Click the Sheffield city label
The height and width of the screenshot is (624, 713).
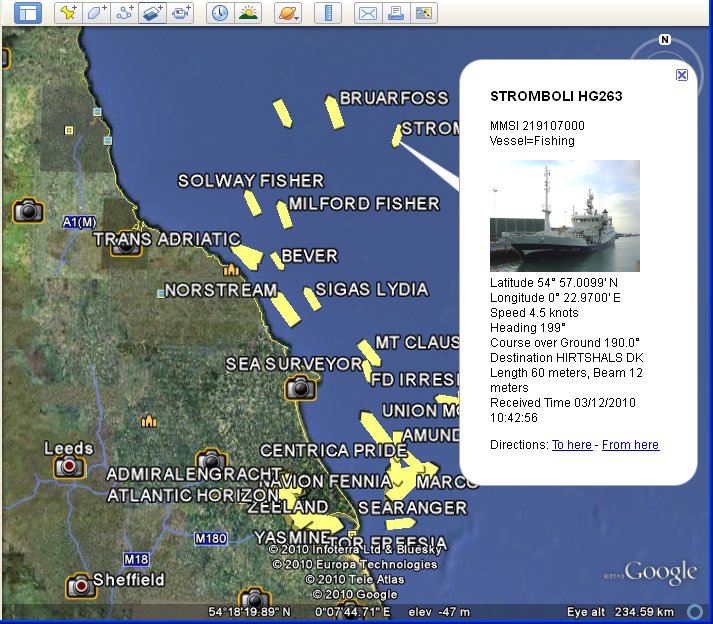coord(129,579)
